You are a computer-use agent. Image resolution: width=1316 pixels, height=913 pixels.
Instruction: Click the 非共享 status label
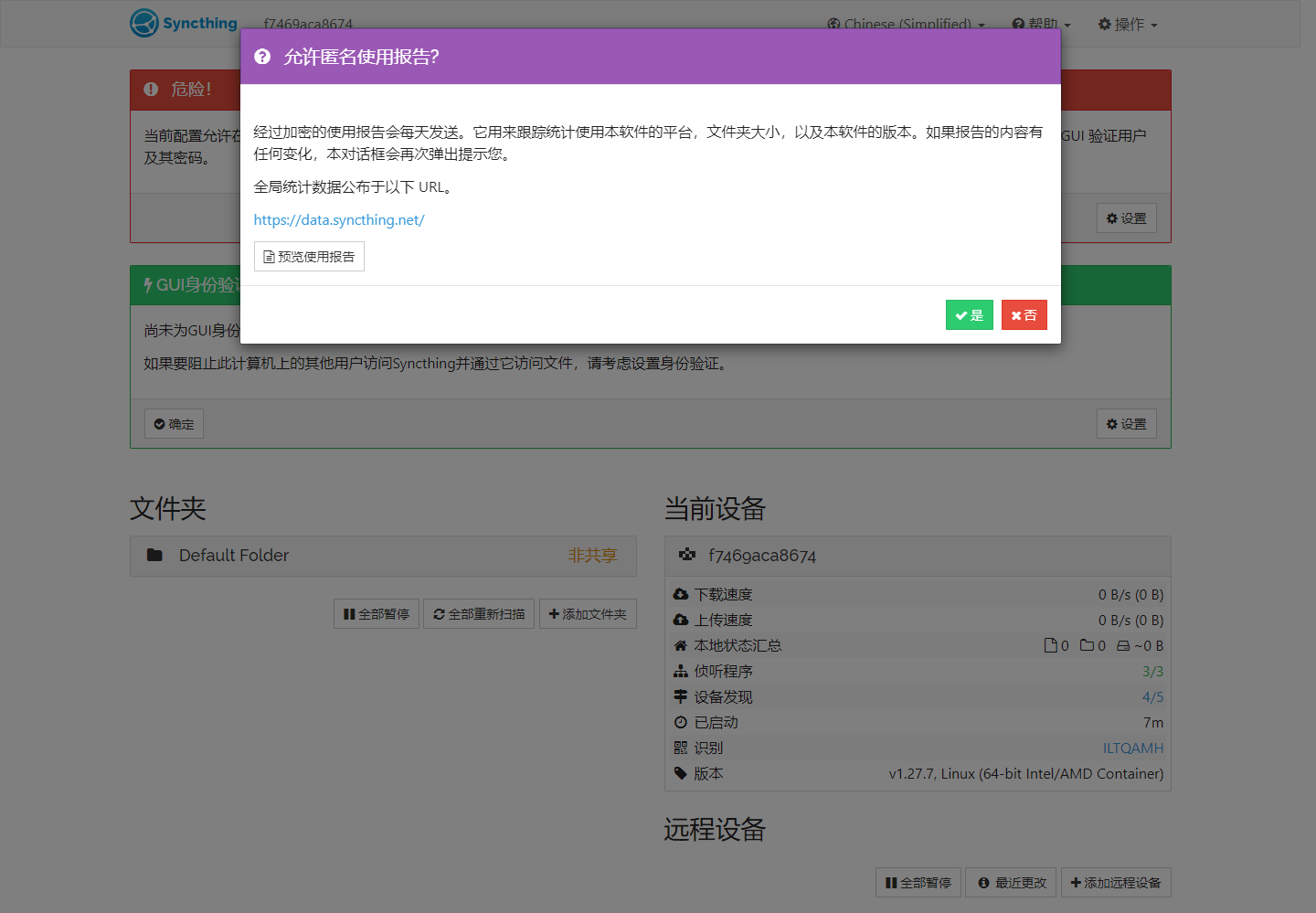pyautogui.click(x=593, y=556)
